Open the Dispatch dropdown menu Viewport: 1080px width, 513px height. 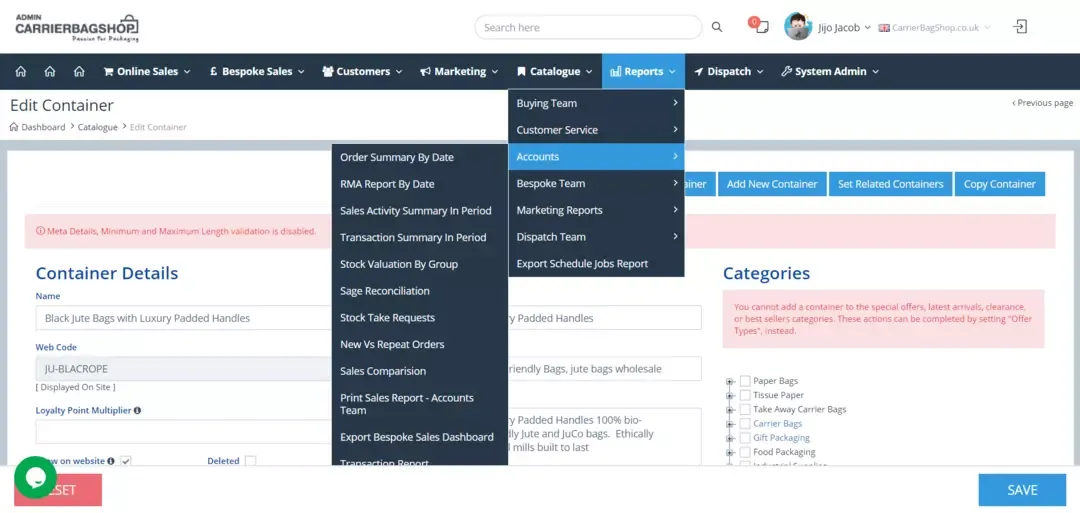[x=729, y=71]
